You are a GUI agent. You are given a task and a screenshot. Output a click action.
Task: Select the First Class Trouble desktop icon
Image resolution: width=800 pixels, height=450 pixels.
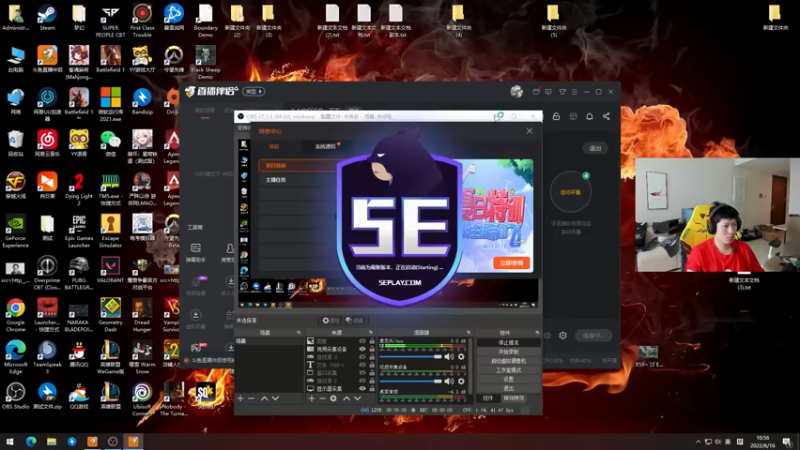(142, 21)
